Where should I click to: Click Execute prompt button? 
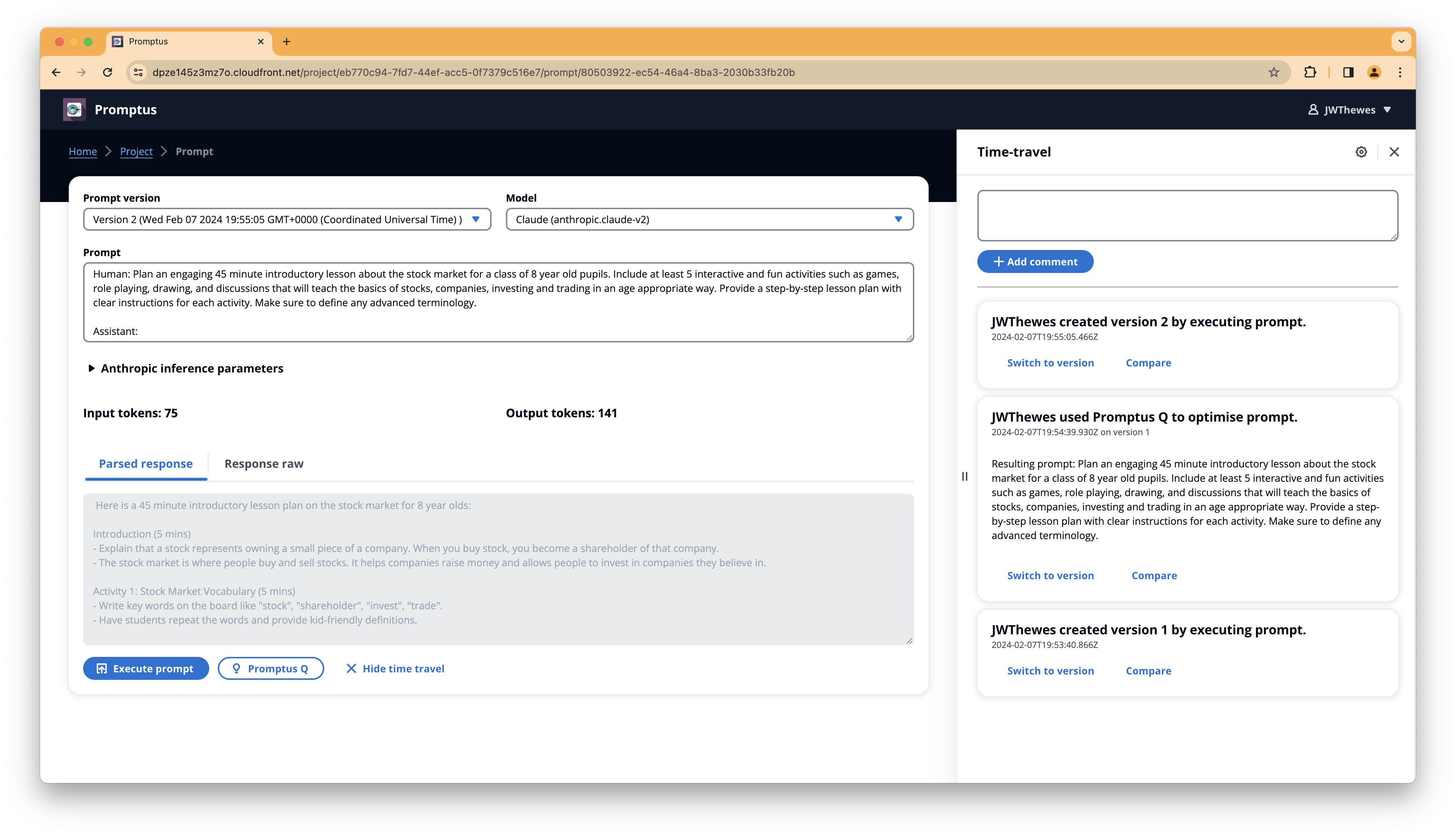[146, 668]
